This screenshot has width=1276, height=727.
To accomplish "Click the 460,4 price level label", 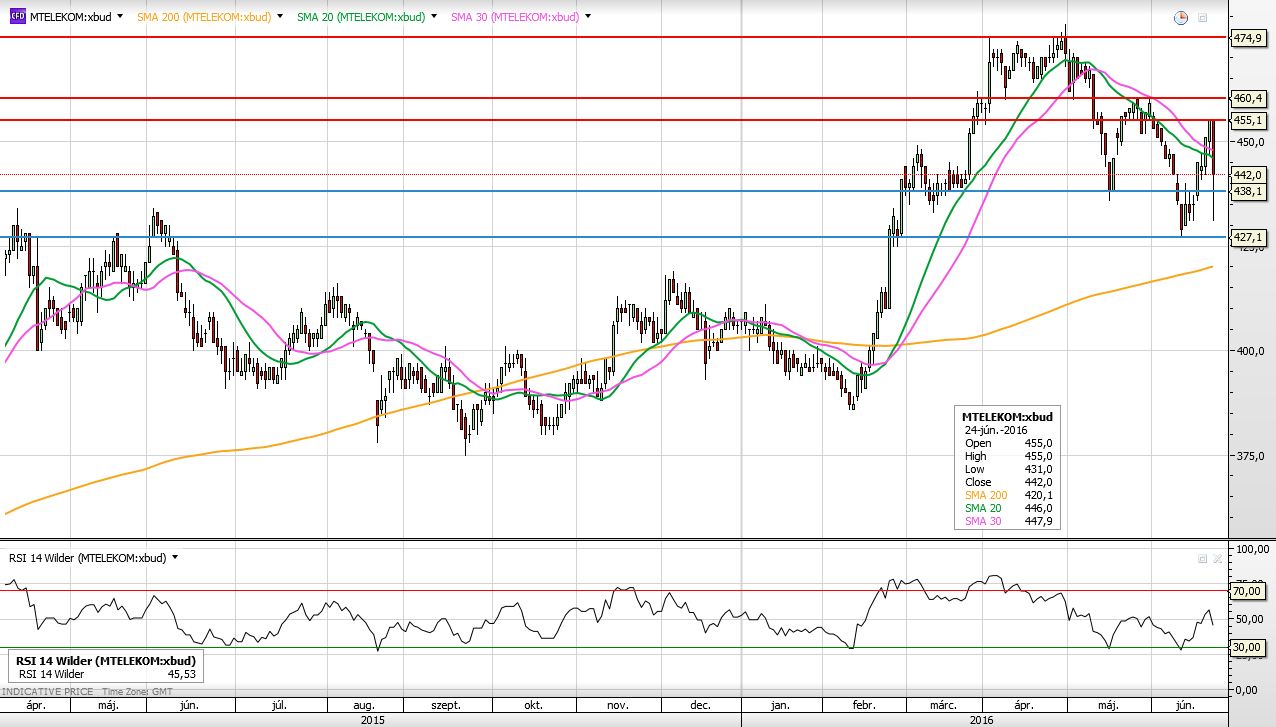I will coord(1248,98).
